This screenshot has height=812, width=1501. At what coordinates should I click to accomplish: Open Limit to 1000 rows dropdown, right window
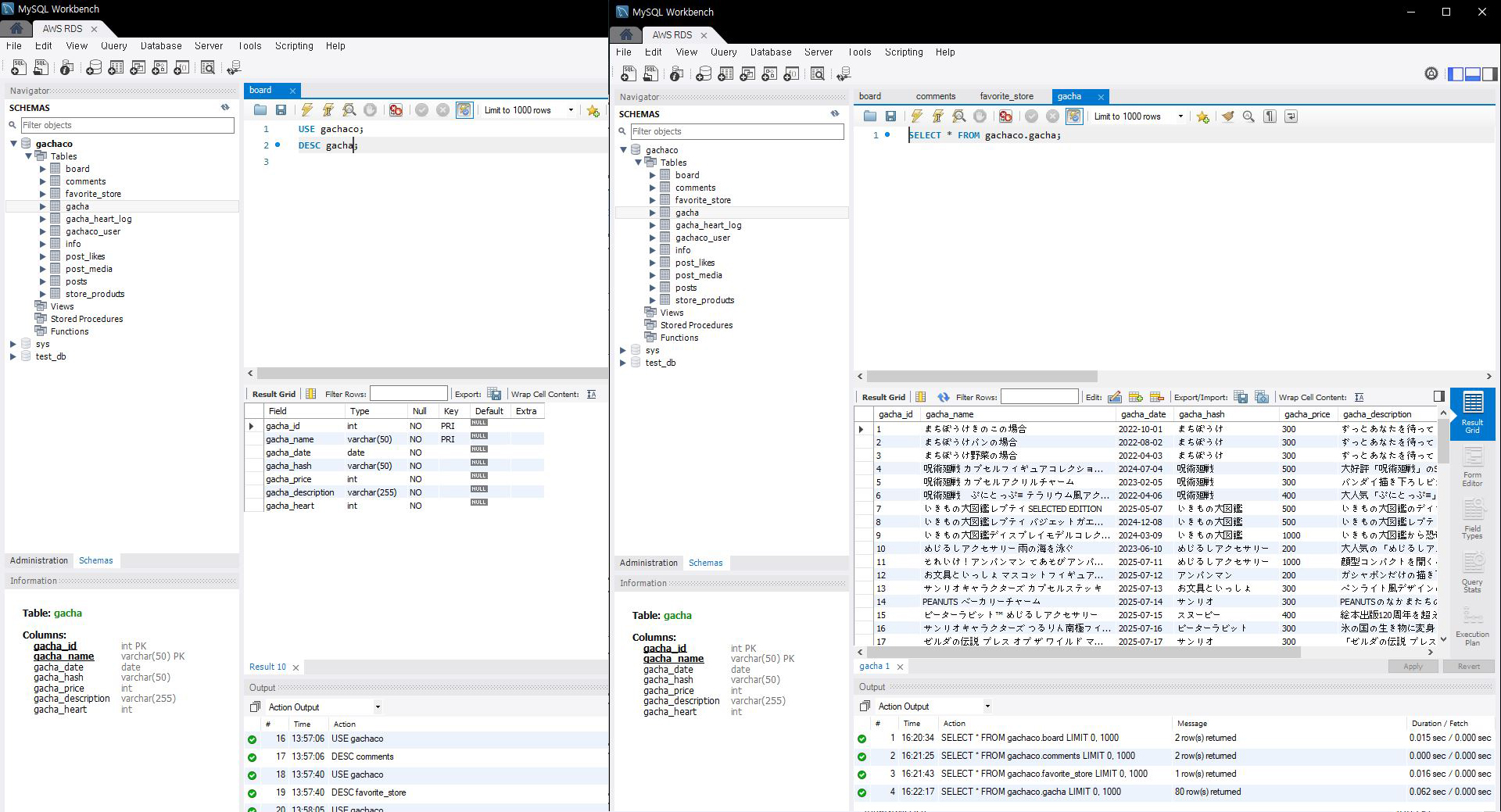1180,116
